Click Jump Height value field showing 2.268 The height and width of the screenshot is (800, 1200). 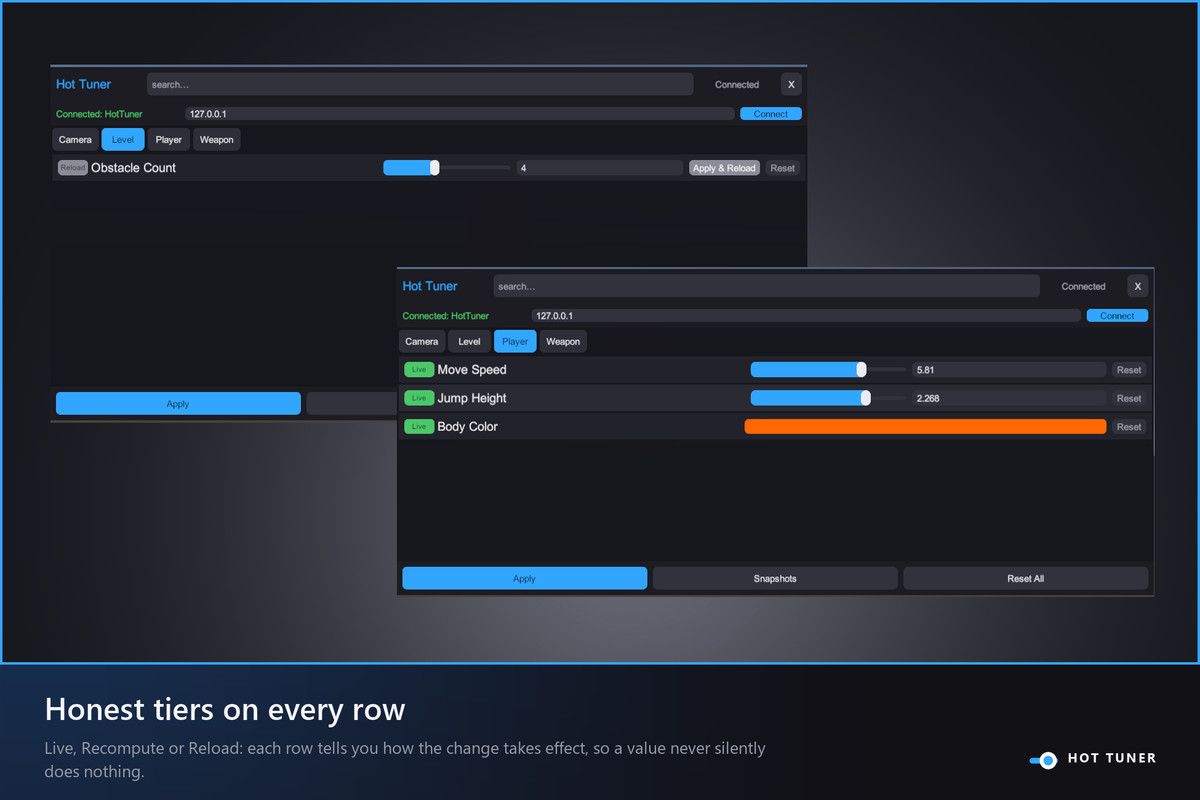[1009, 398]
